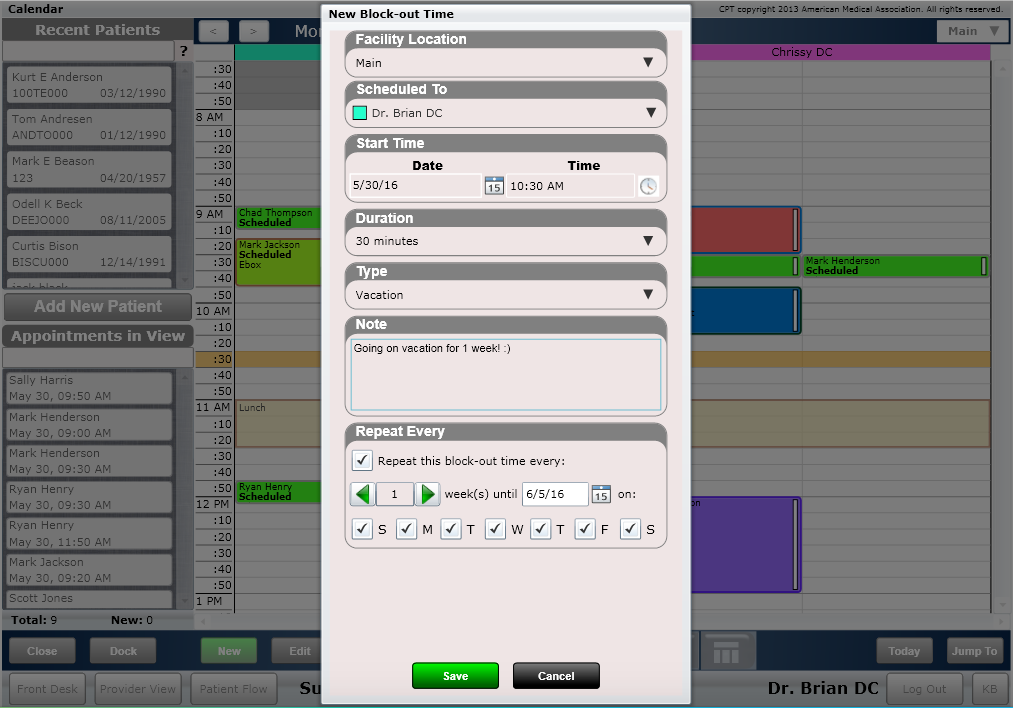
Task: Decrease repeat week interval with left arrow
Action: [x=362, y=494]
